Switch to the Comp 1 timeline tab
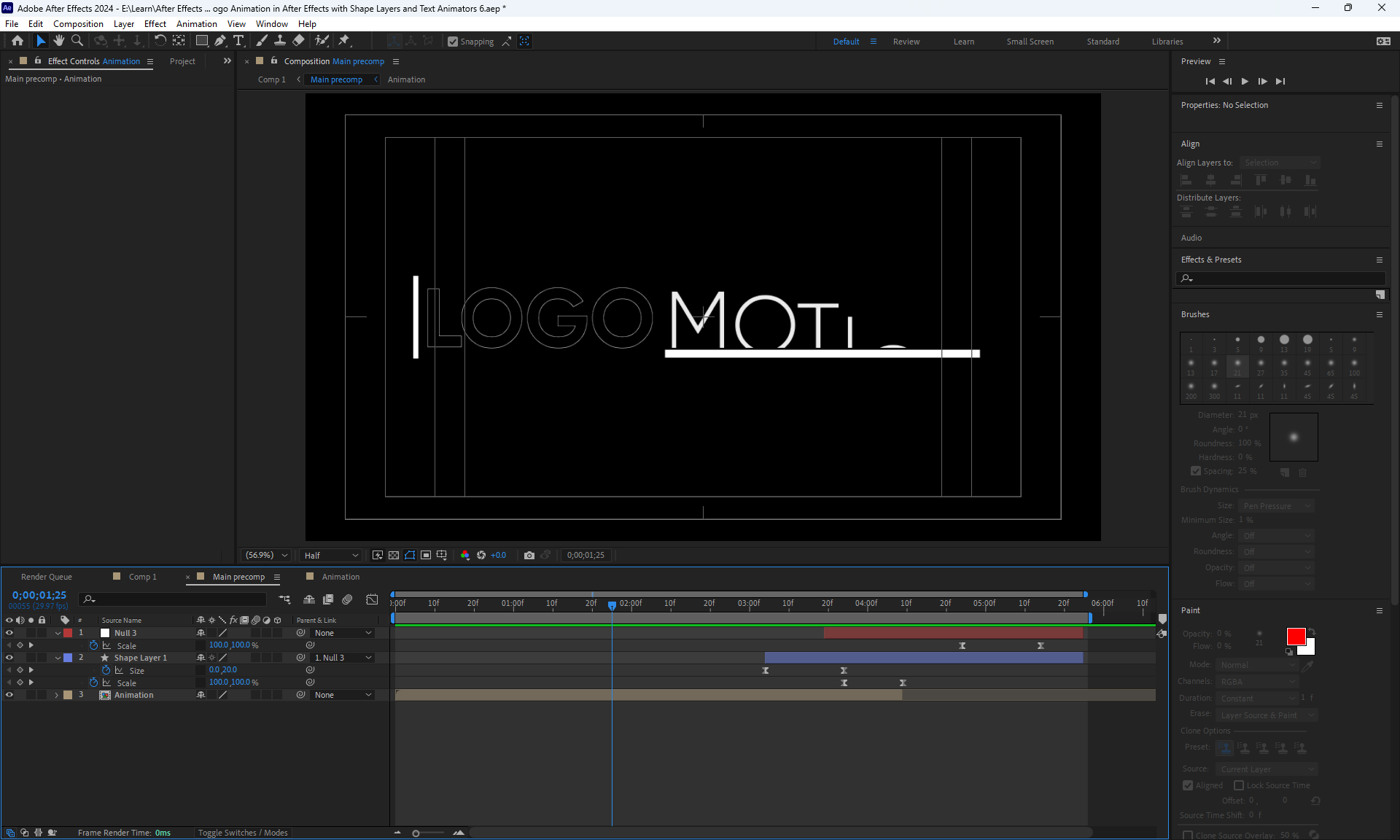This screenshot has height=840, width=1400. [142, 577]
